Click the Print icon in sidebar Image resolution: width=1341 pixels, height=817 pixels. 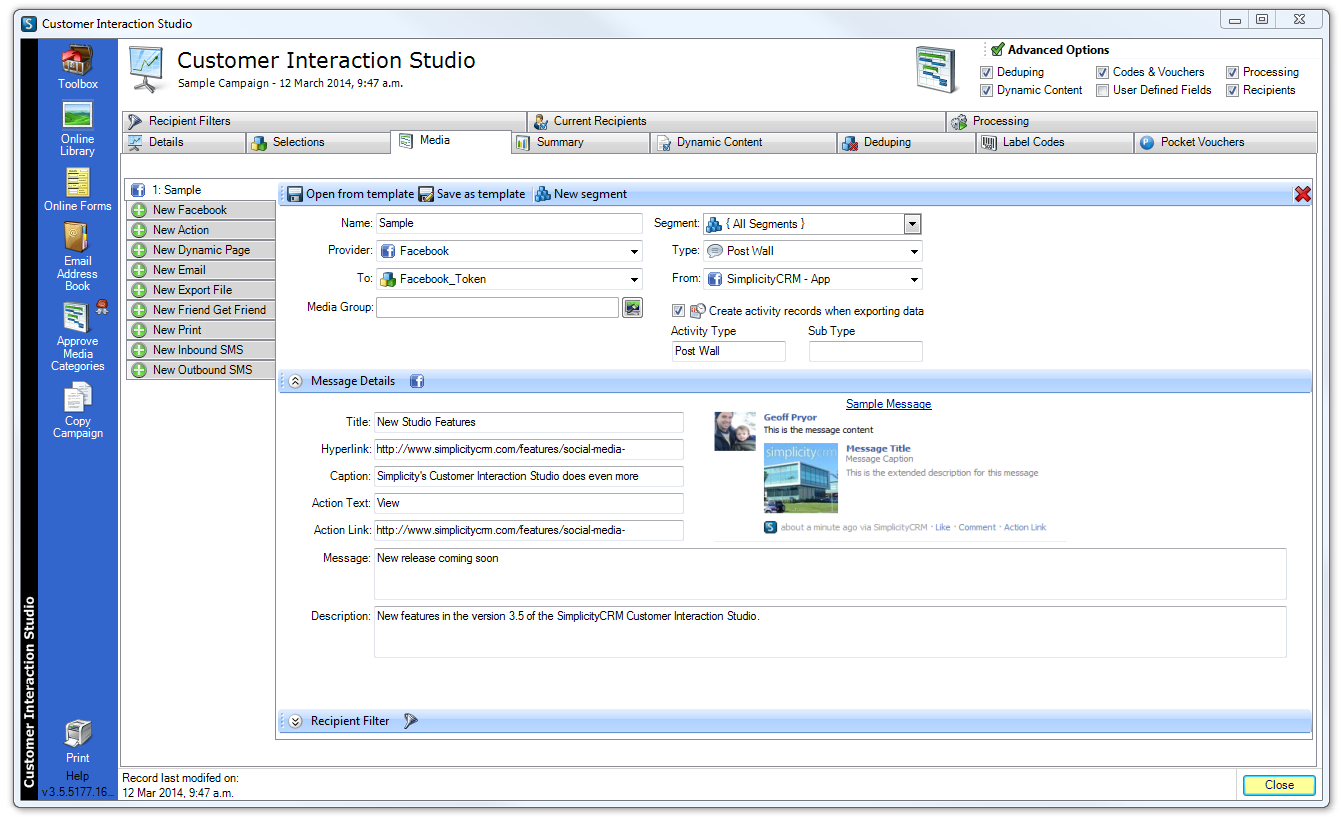(x=77, y=735)
